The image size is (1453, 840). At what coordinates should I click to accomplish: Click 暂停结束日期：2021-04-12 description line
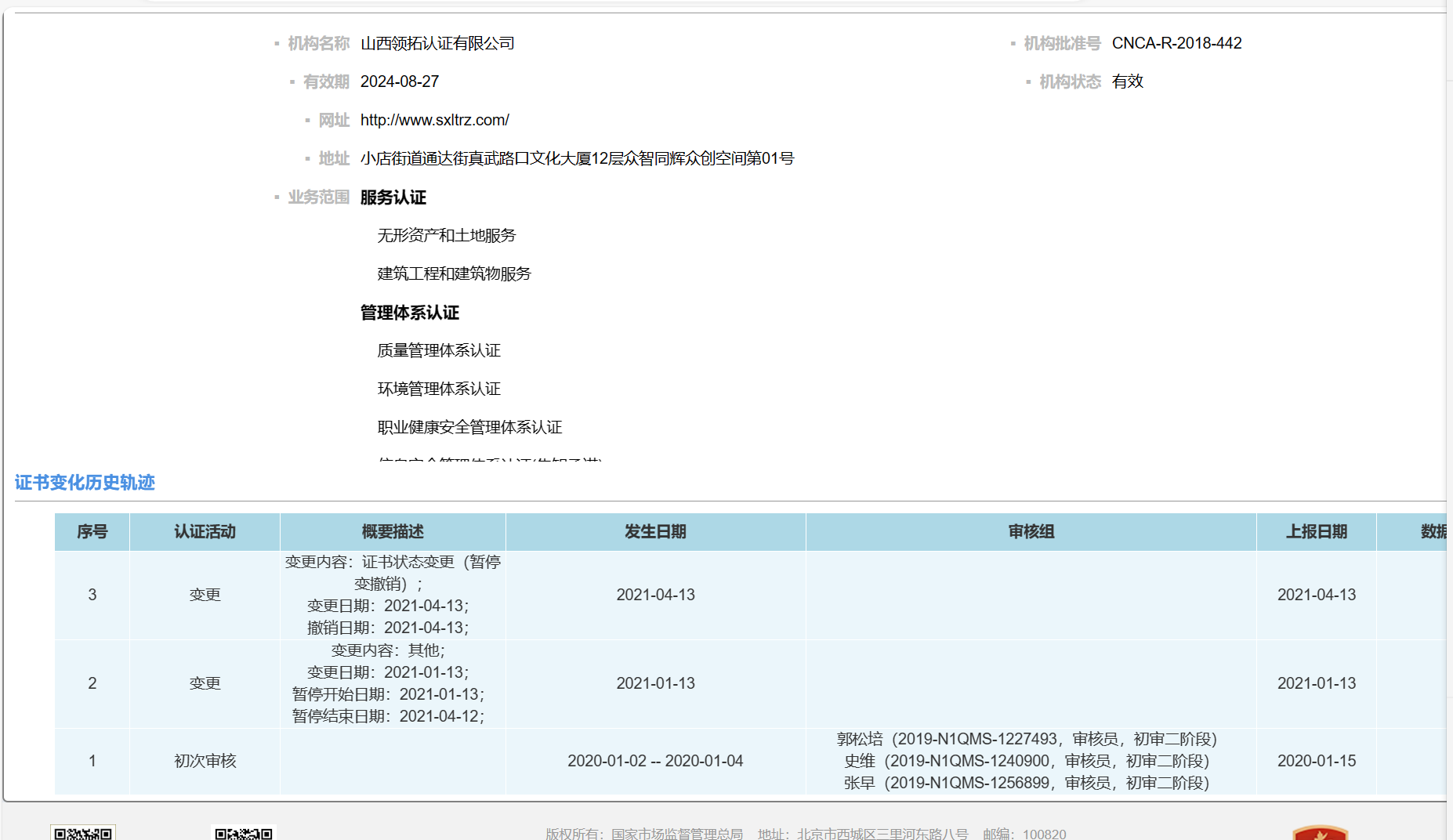pyautogui.click(x=388, y=716)
